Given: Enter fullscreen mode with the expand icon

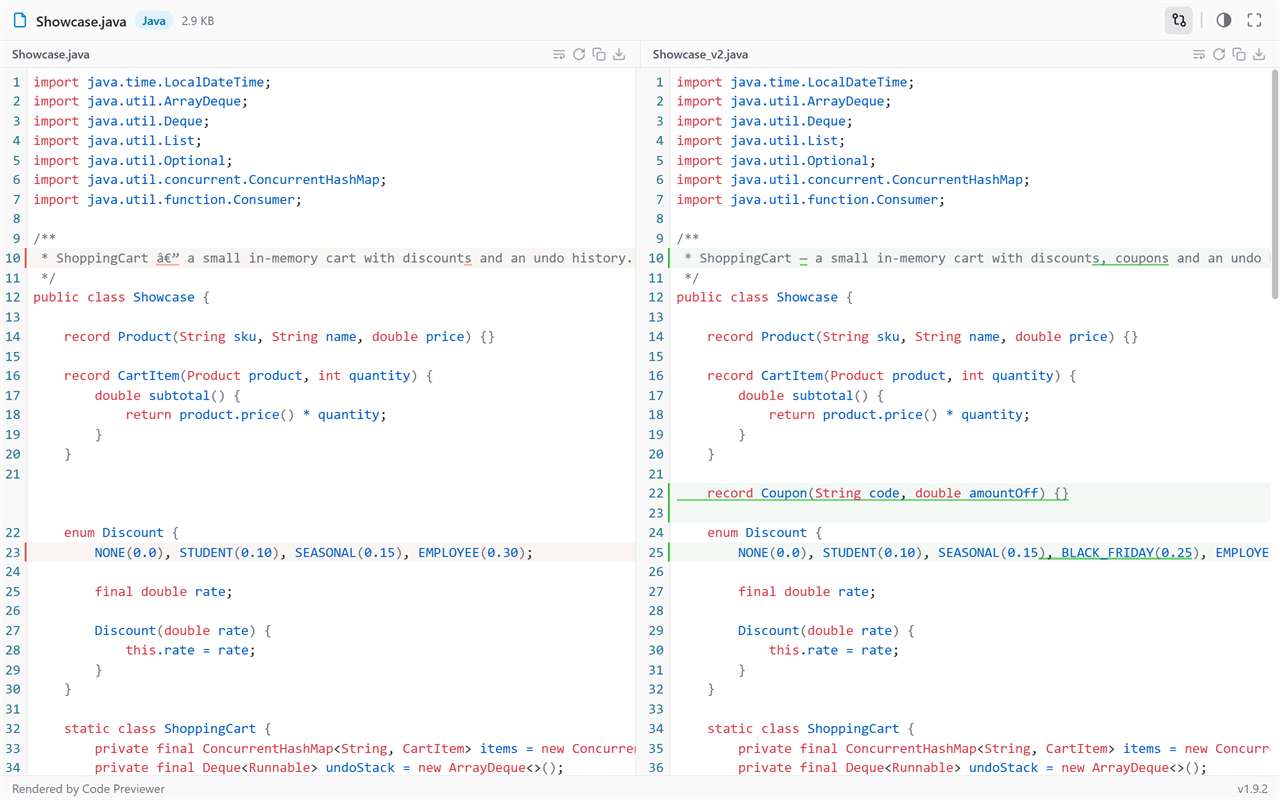Looking at the screenshot, I should [1254, 20].
